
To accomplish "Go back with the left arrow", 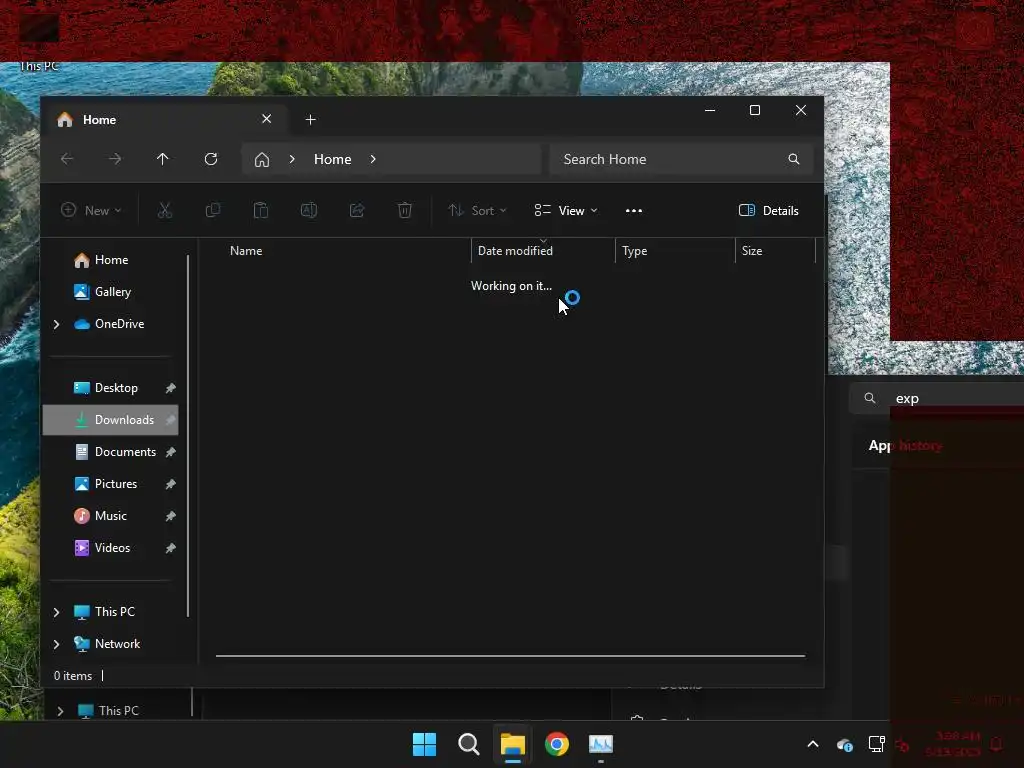I will (67, 159).
